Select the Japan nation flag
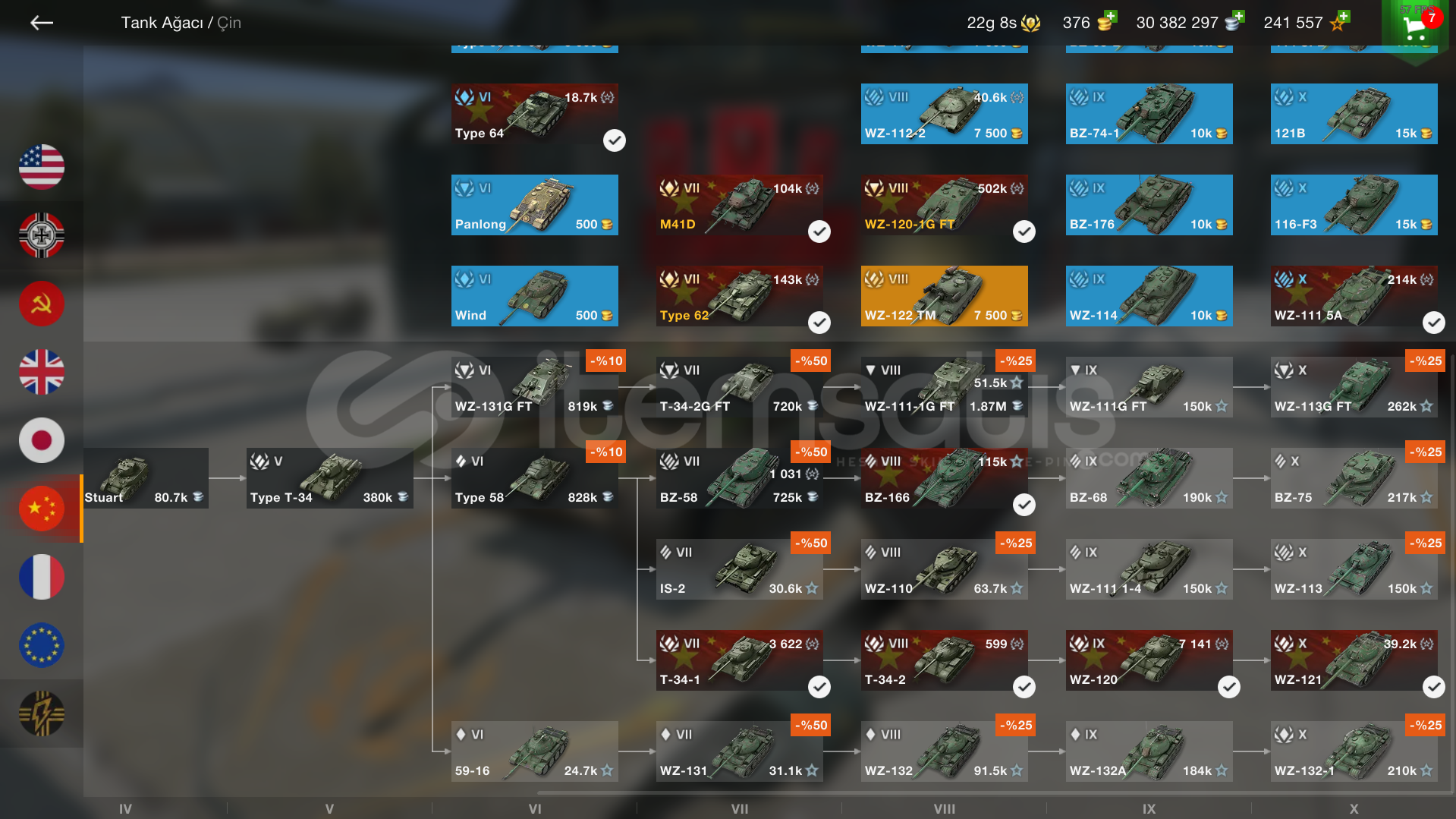This screenshot has width=1456, height=819. (x=42, y=440)
